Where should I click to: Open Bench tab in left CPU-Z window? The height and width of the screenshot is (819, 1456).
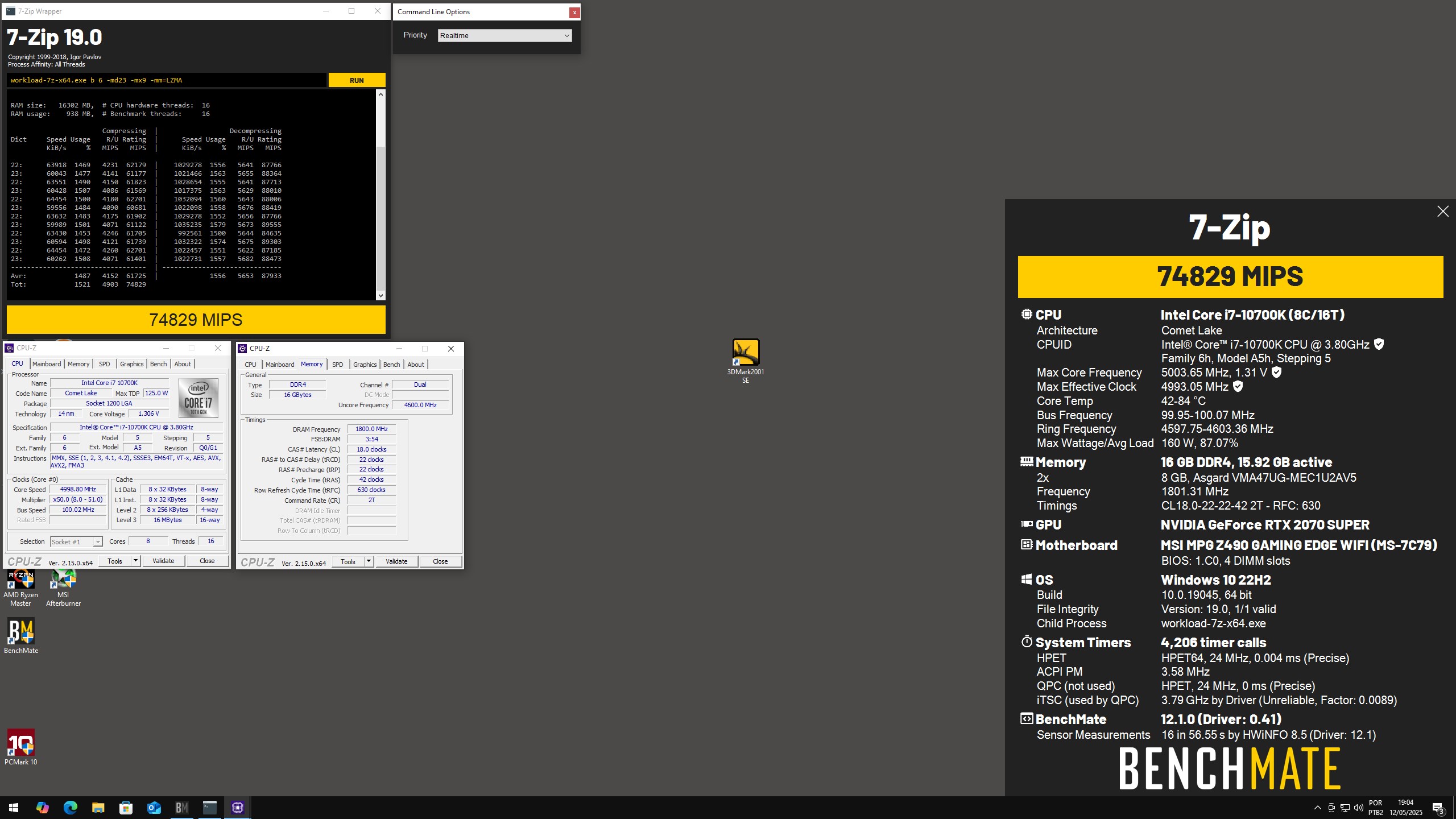[x=159, y=364]
